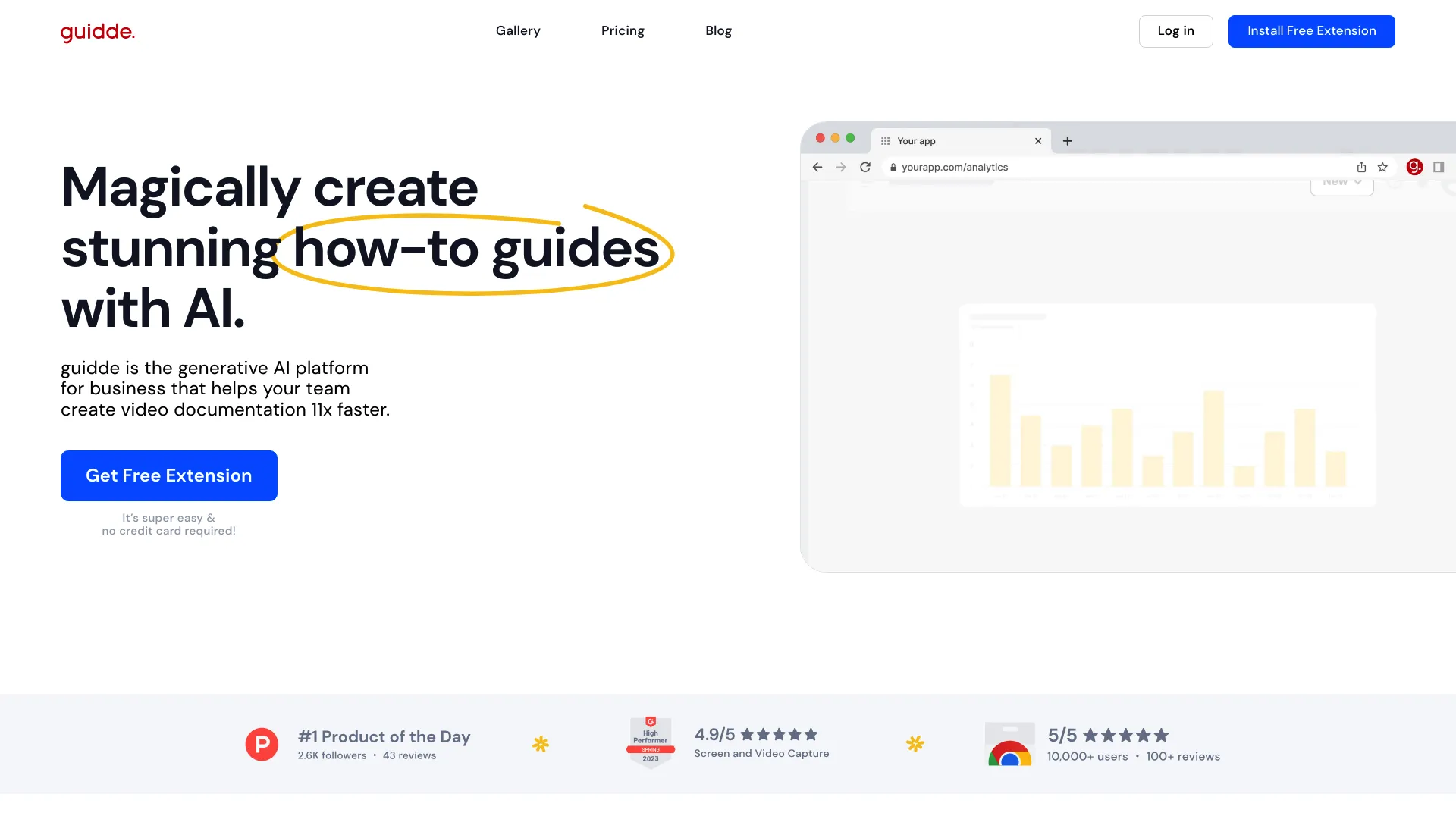Viewport: 1456px width, 819px height.
Task: Click the lock icon in address bar
Action: (893, 168)
